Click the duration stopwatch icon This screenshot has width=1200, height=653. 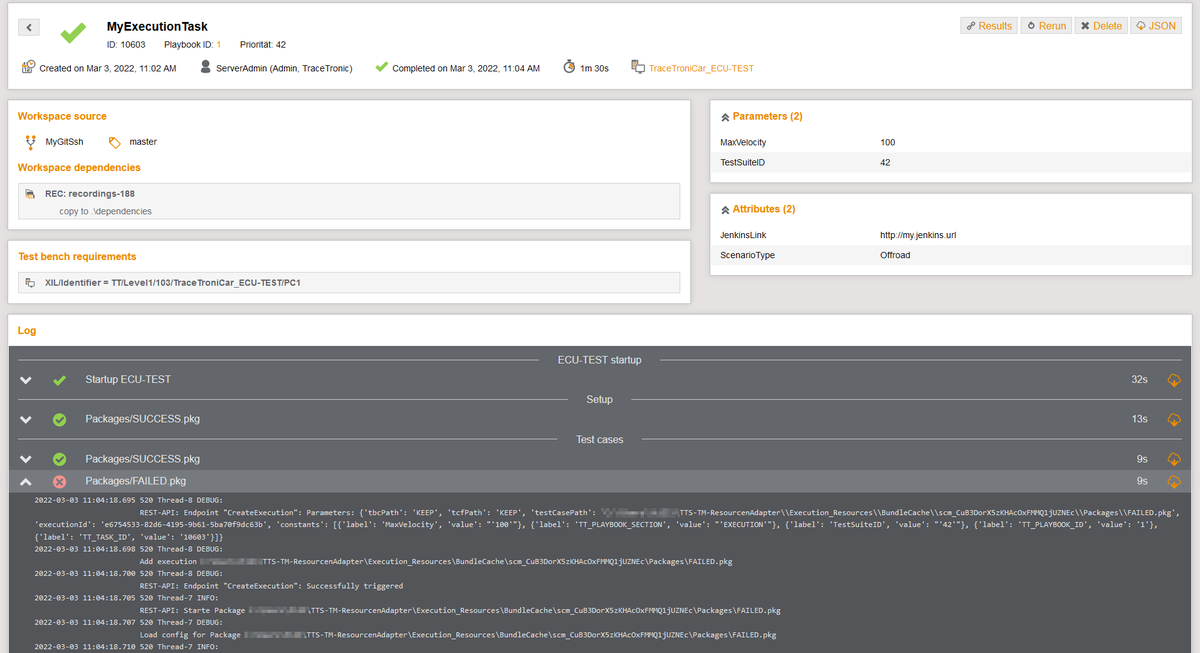pyautogui.click(x=569, y=67)
